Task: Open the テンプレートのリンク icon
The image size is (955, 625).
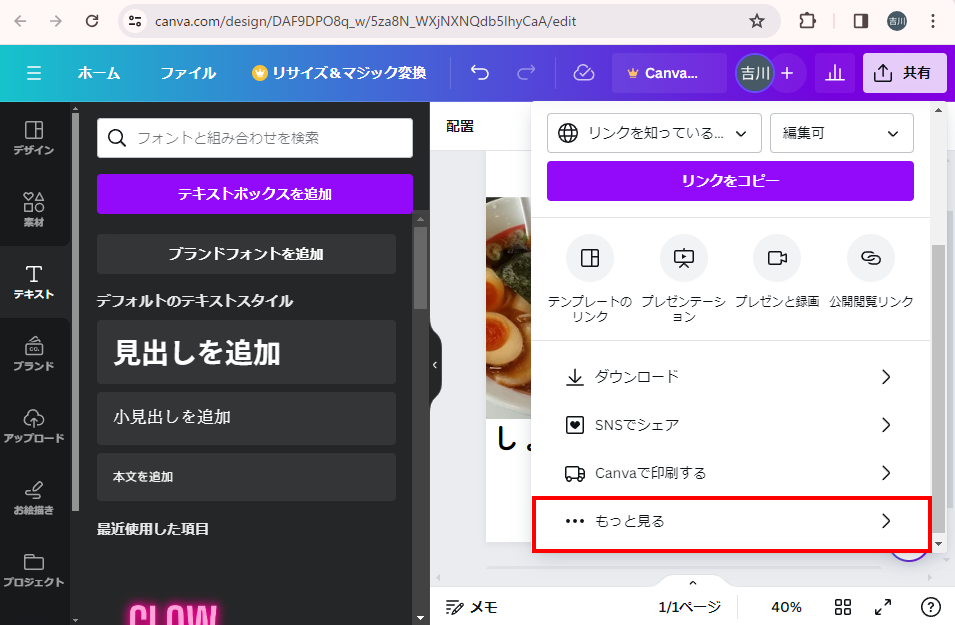Action: 590,258
